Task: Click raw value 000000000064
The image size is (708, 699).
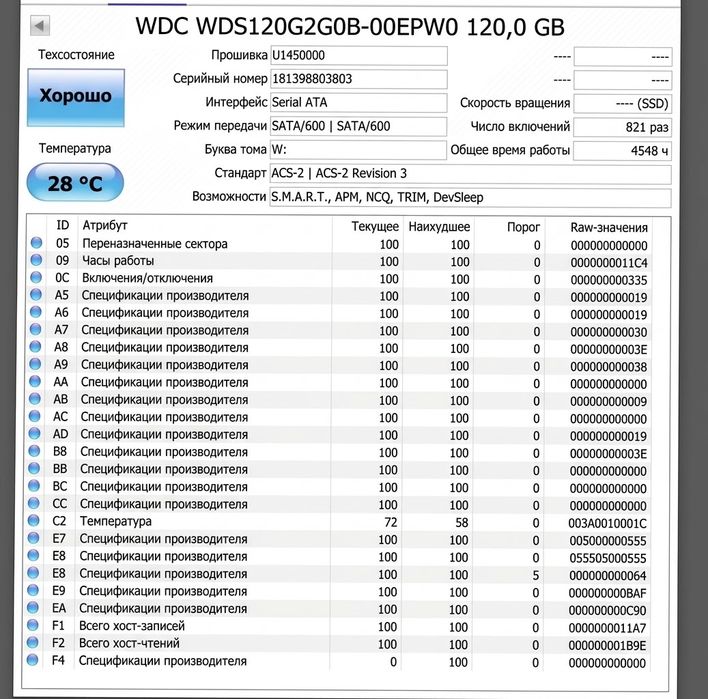Action: point(608,576)
